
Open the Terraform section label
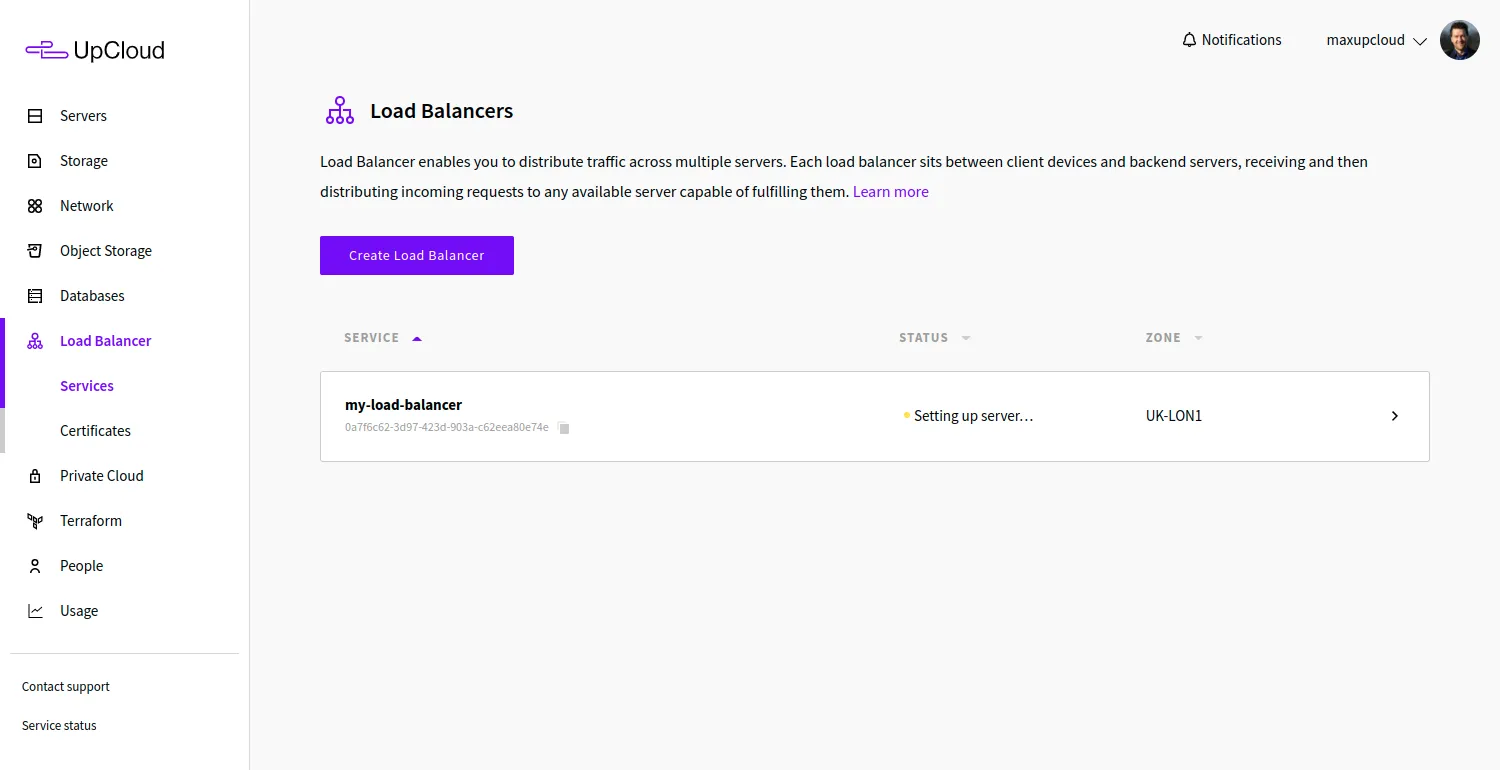(91, 521)
